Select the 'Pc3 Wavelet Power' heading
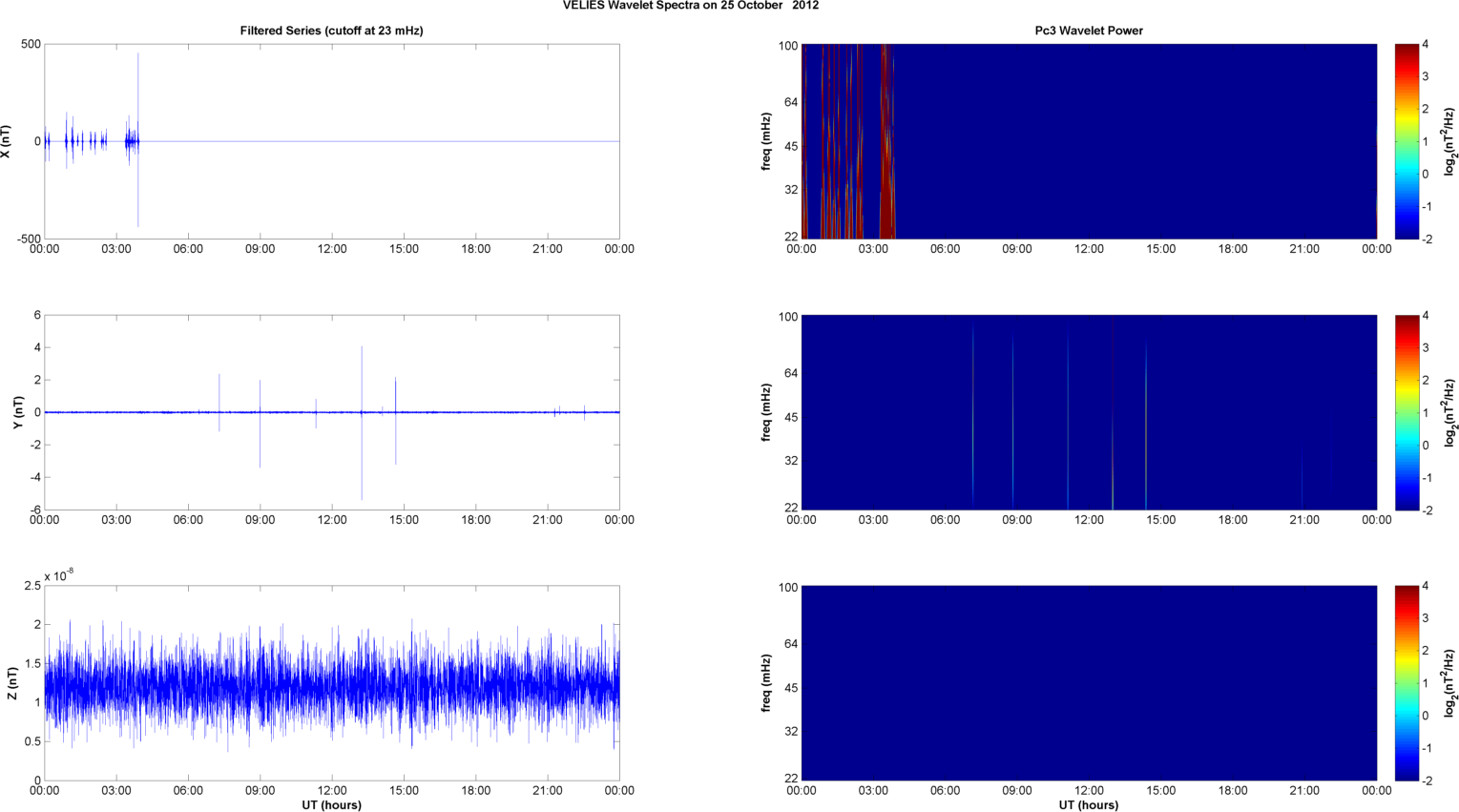 [x=1089, y=31]
